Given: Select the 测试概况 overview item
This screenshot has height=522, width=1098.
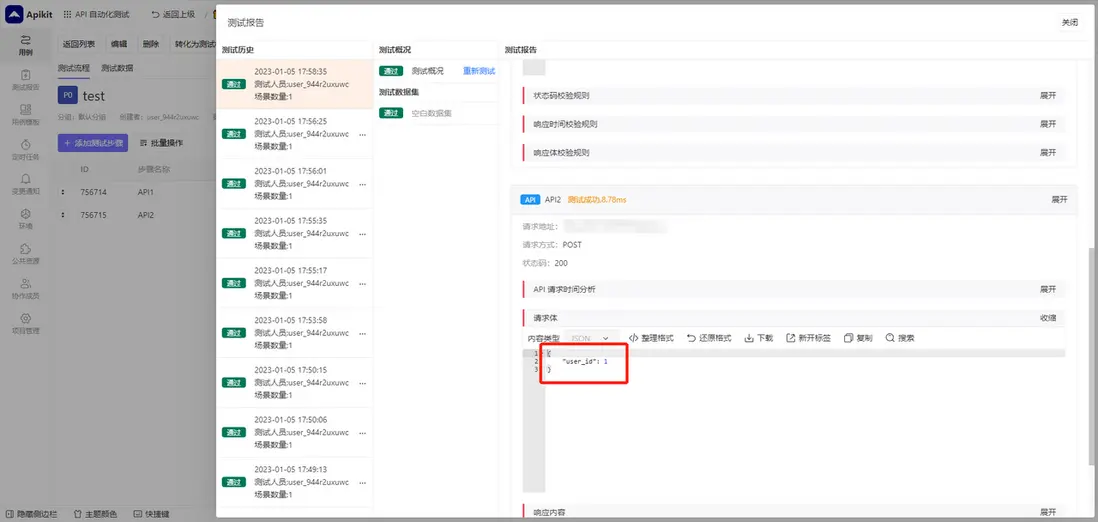Looking at the screenshot, I should (427, 71).
